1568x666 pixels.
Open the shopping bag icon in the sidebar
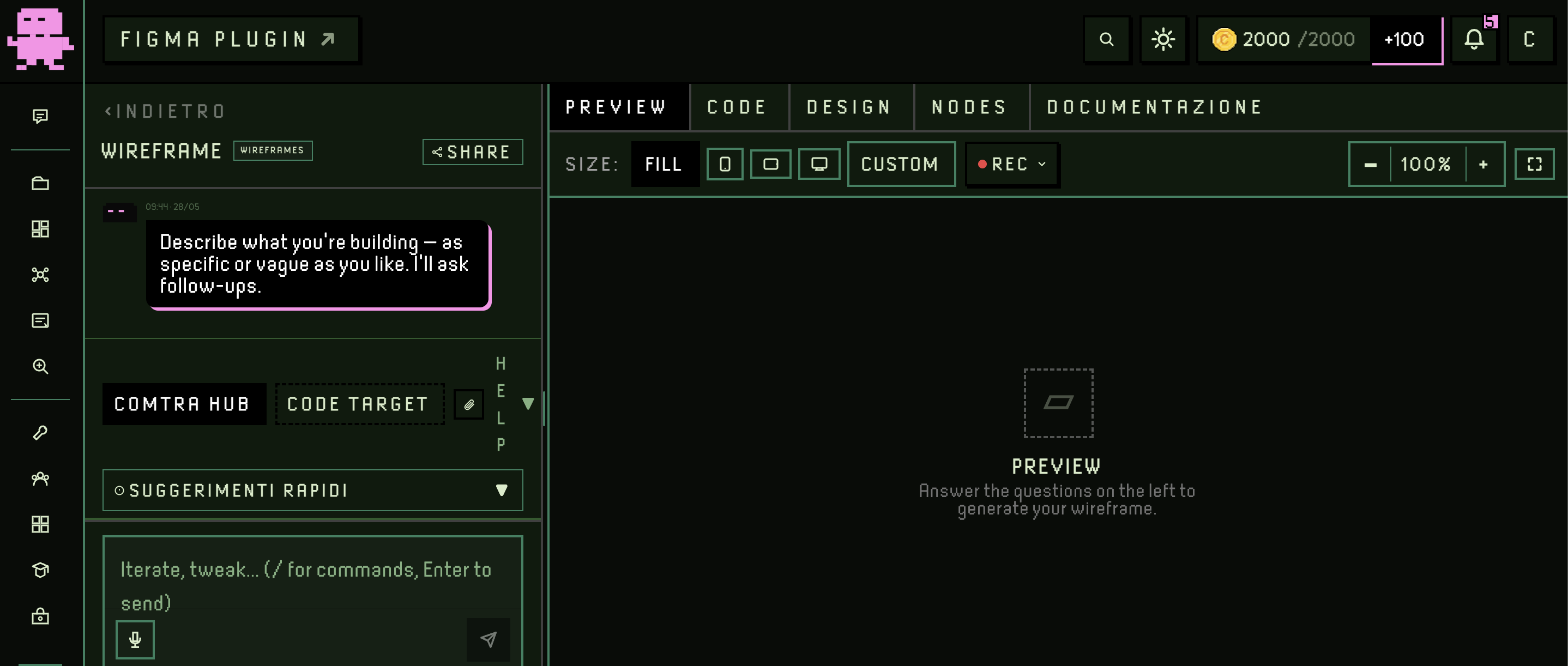pos(40,616)
